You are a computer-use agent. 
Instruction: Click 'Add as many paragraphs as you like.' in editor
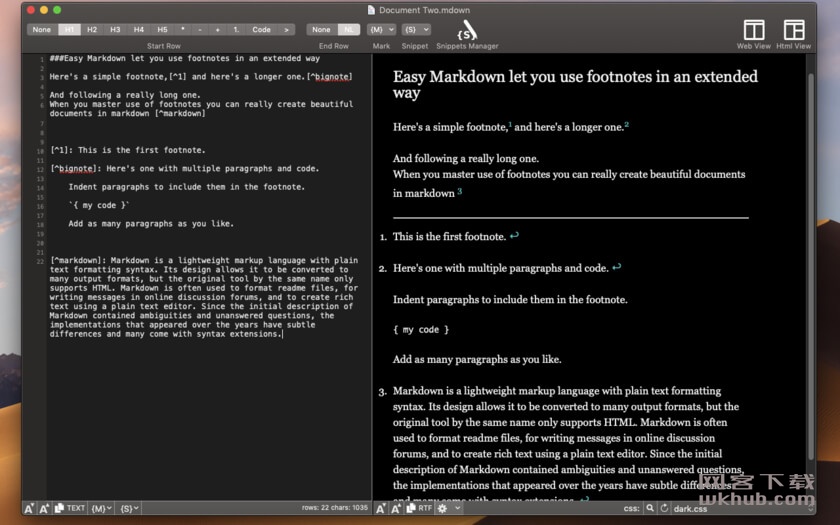151,223
